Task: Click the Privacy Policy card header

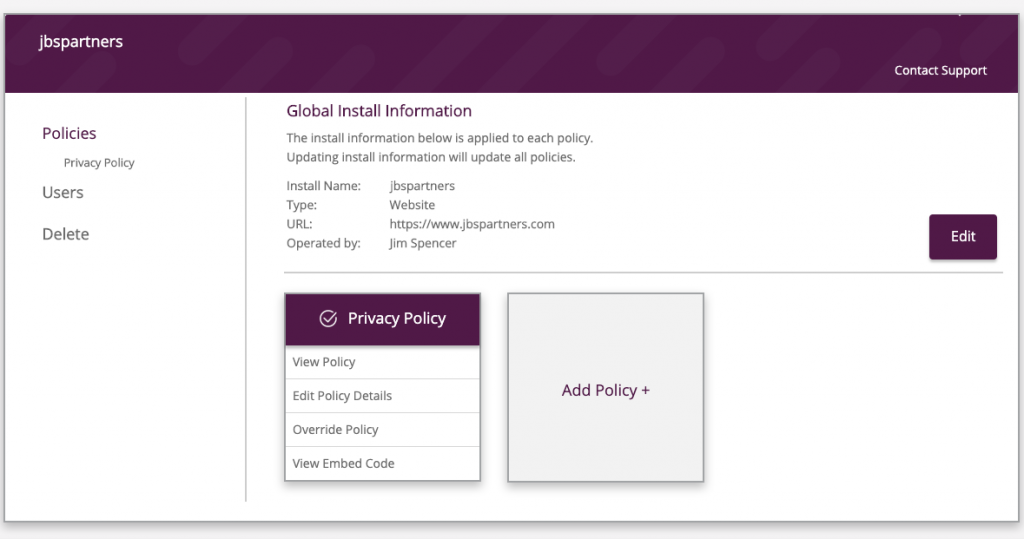Action: pos(382,319)
